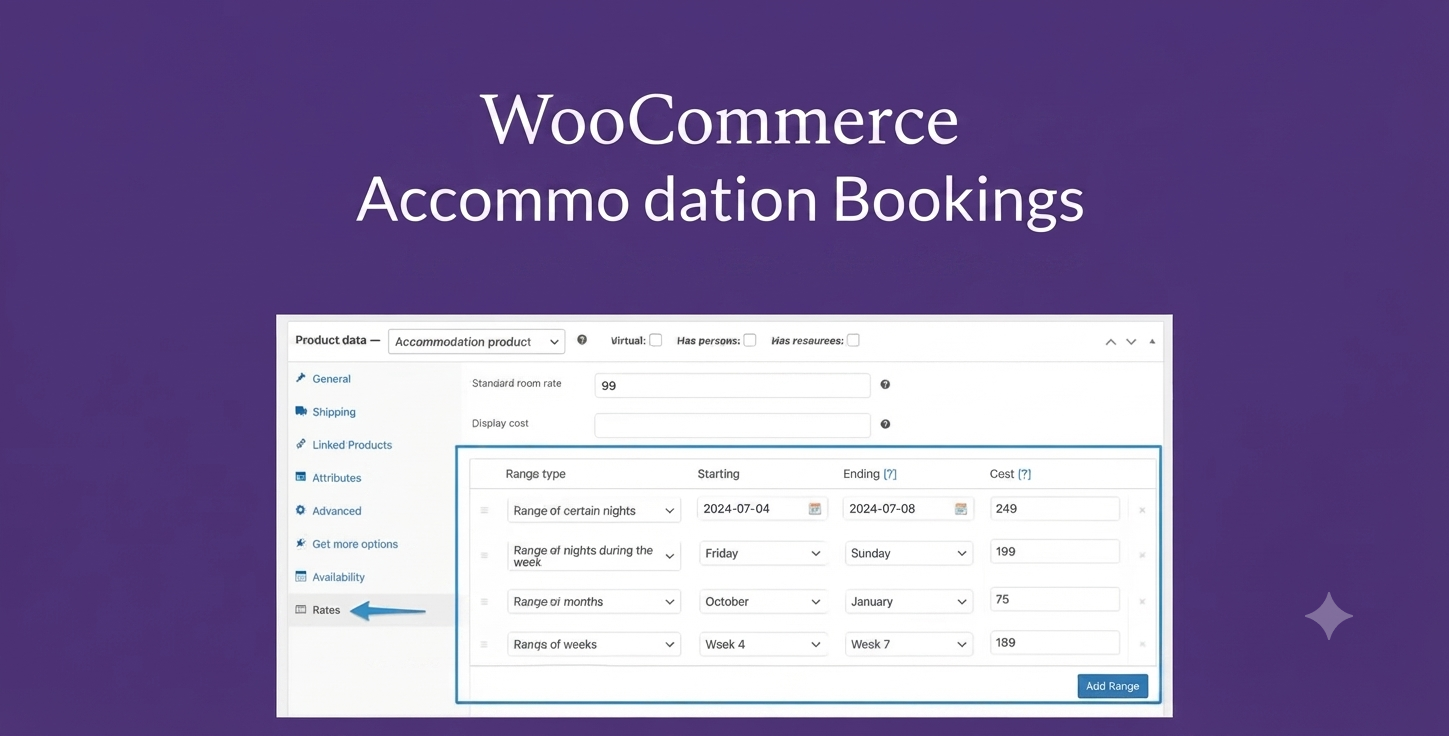Click the Add Range button
The height and width of the screenshot is (736, 1449).
click(x=1112, y=686)
